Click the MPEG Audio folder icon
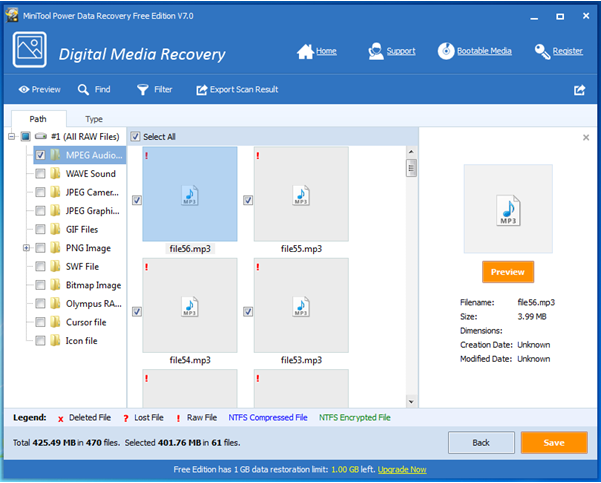Screen dimensions: 601x483 [x=55, y=155]
